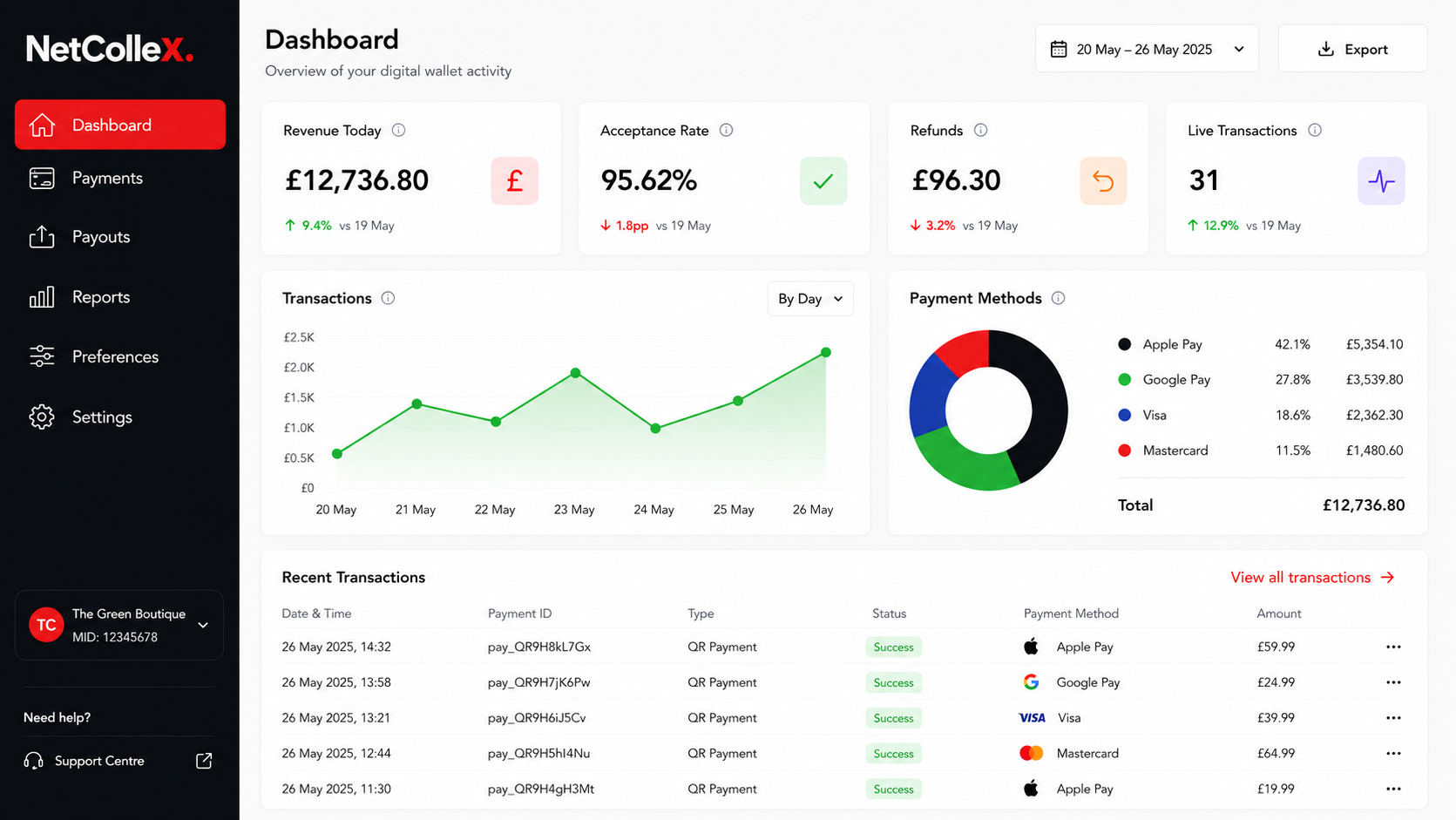Click the orange refund arrow icon

point(1103,180)
